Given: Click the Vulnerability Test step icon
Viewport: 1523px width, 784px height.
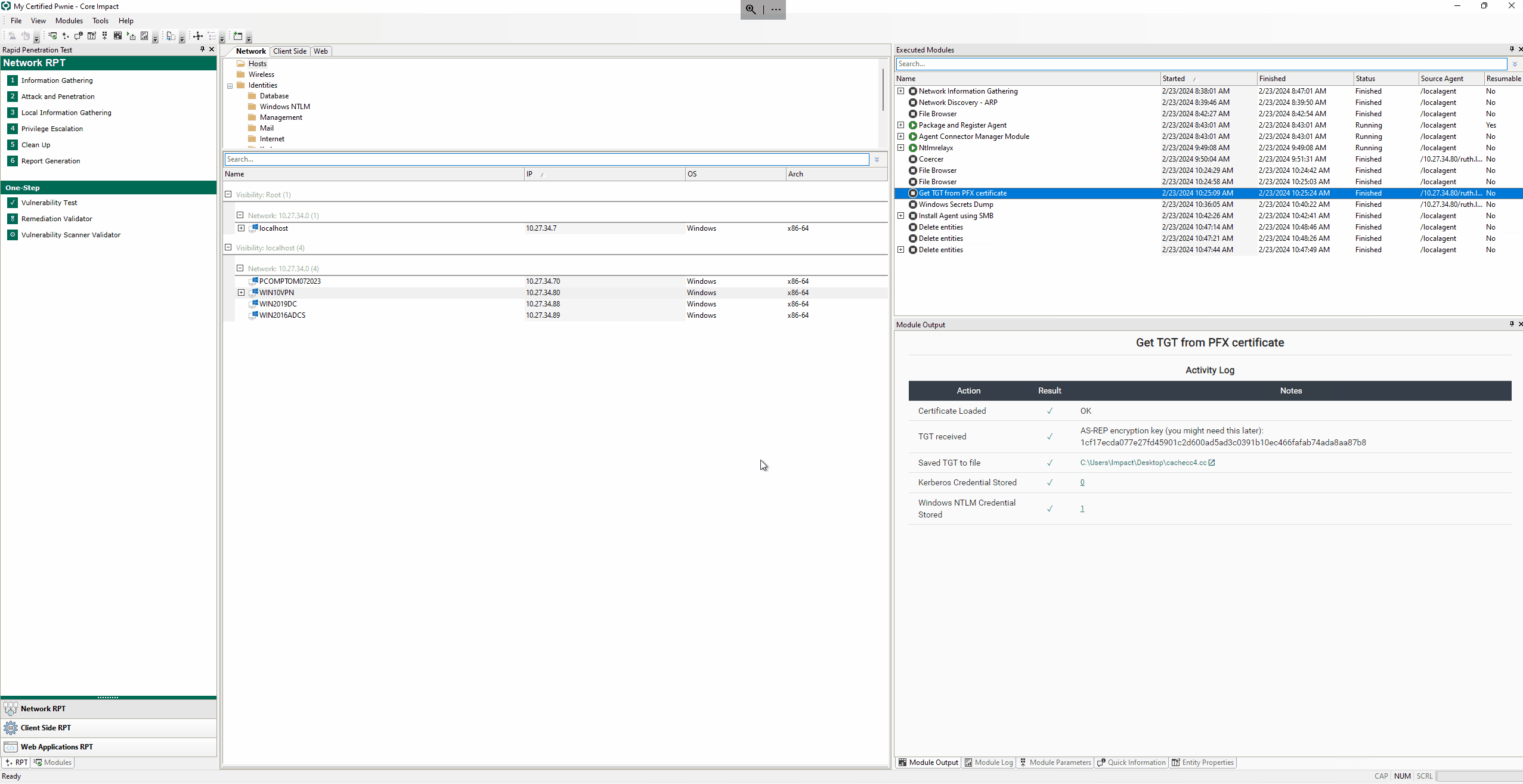Looking at the screenshot, I should tap(13, 203).
